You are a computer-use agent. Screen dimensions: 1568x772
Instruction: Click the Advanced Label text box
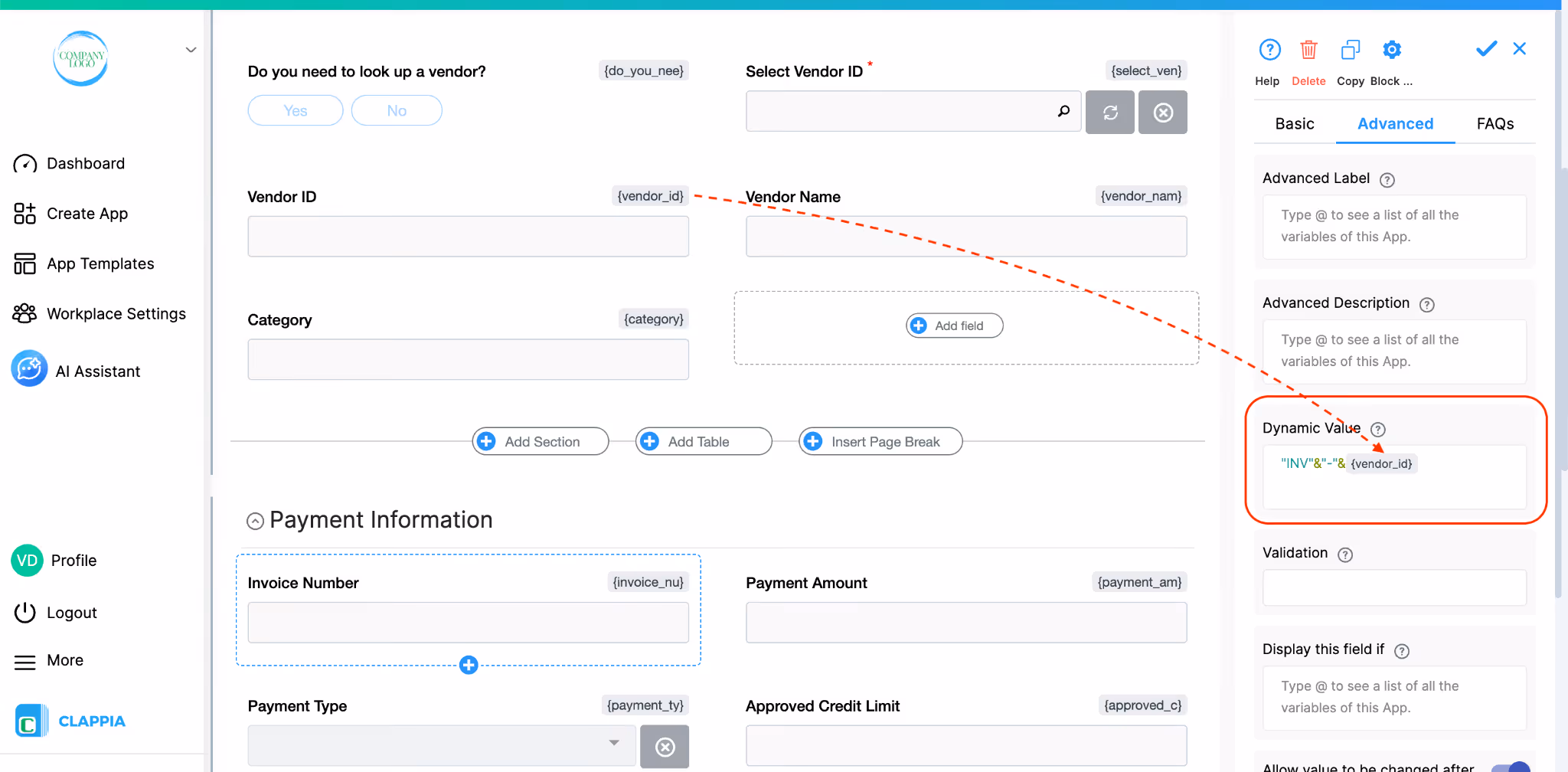coord(1394,227)
